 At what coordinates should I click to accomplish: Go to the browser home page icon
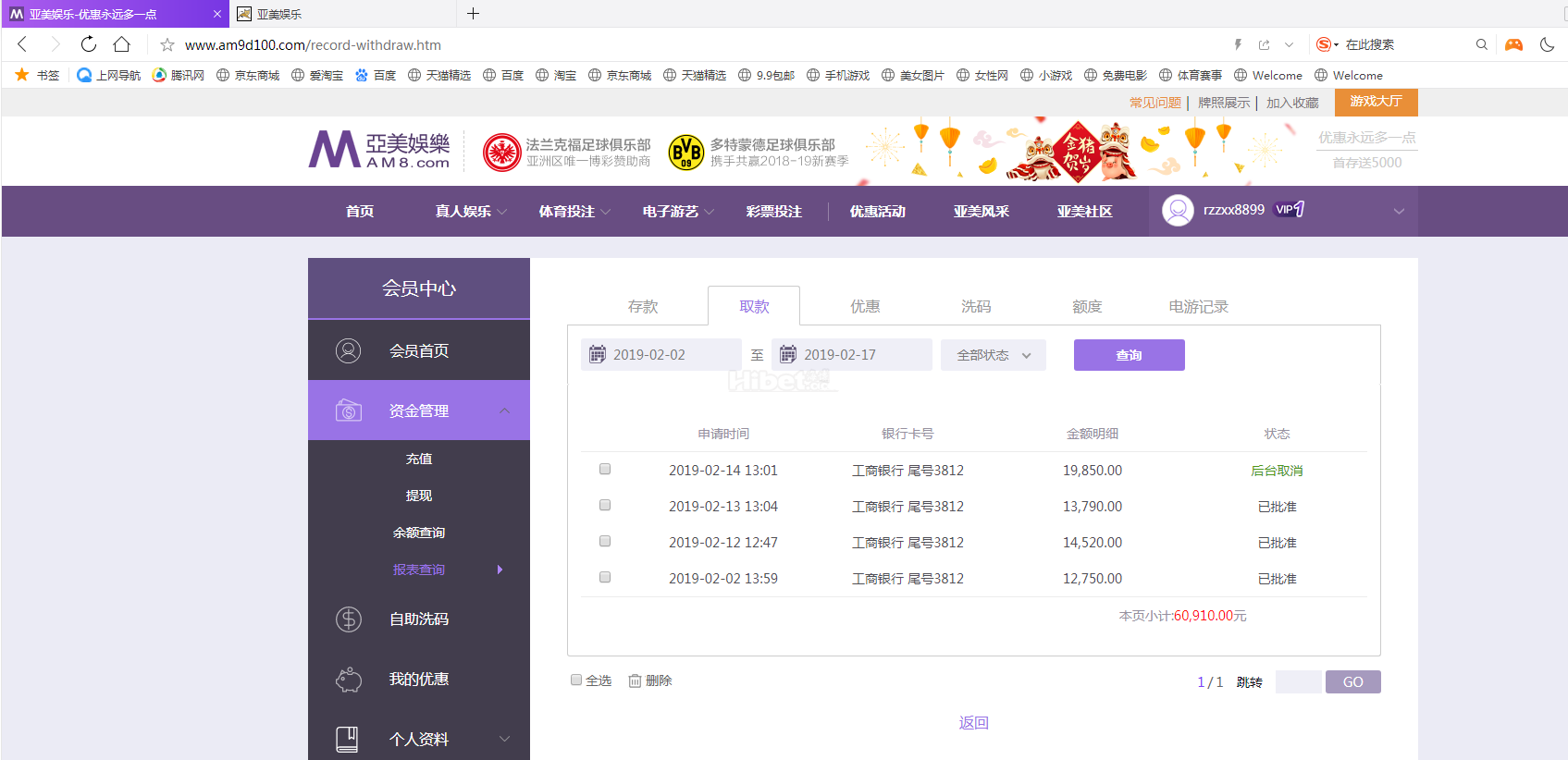pyautogui.click(x=121, y=44)
